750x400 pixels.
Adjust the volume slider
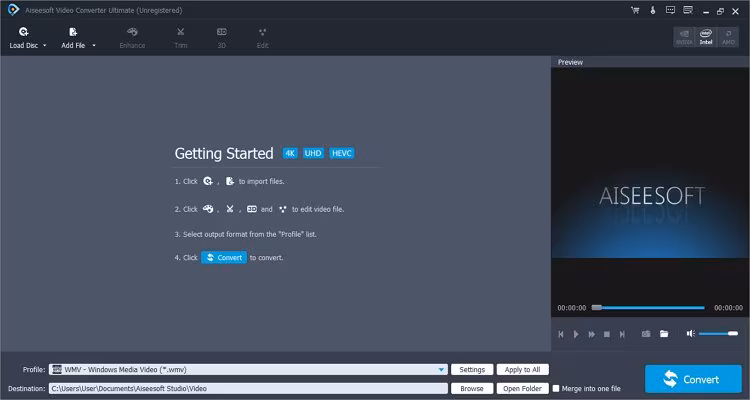click(718, 333)
